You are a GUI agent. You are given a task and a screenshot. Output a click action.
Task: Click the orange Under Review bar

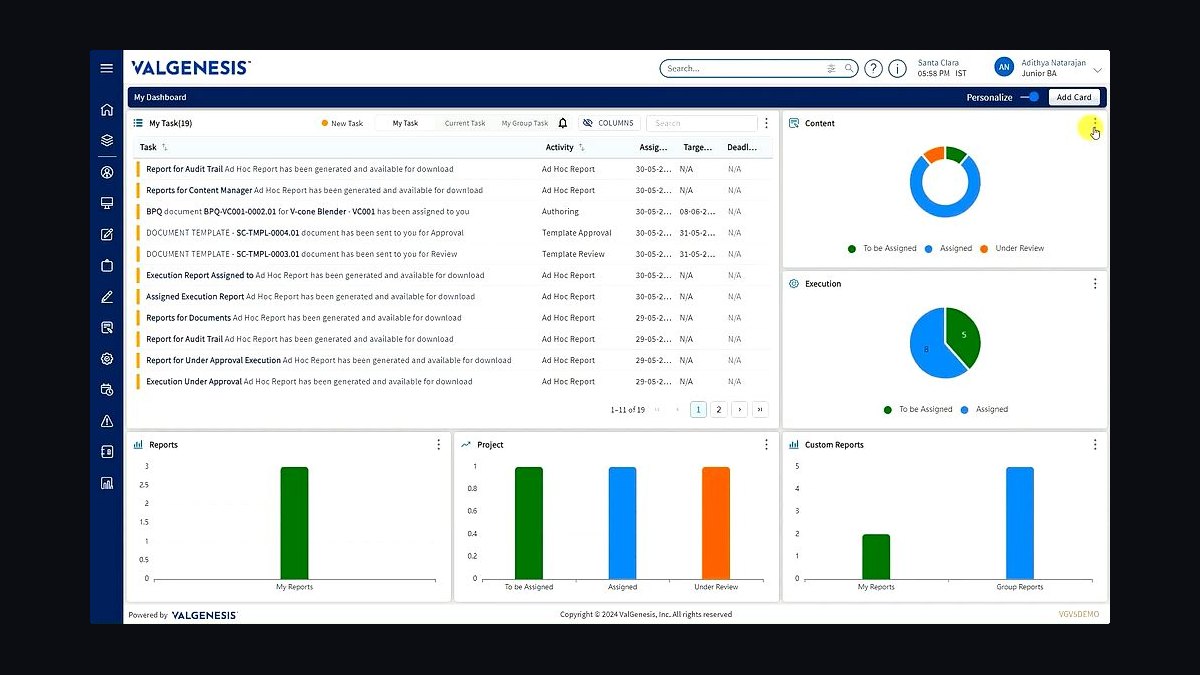[716, 522]
